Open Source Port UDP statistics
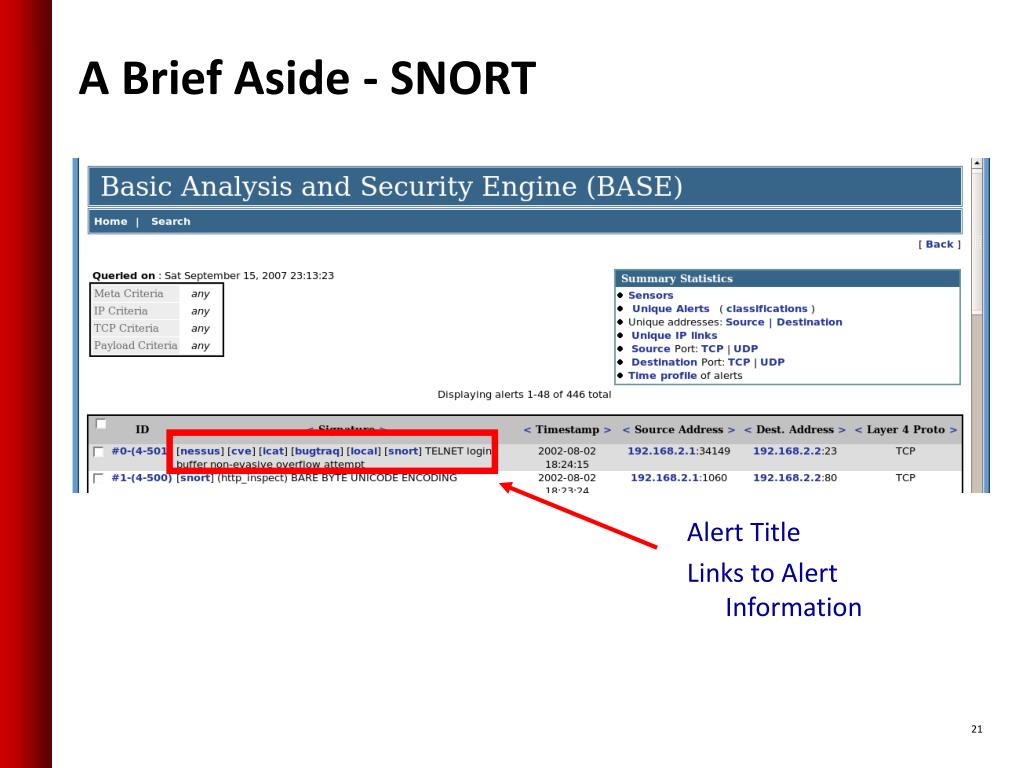This screenshot has width=1024, height=768. point(746,349)
